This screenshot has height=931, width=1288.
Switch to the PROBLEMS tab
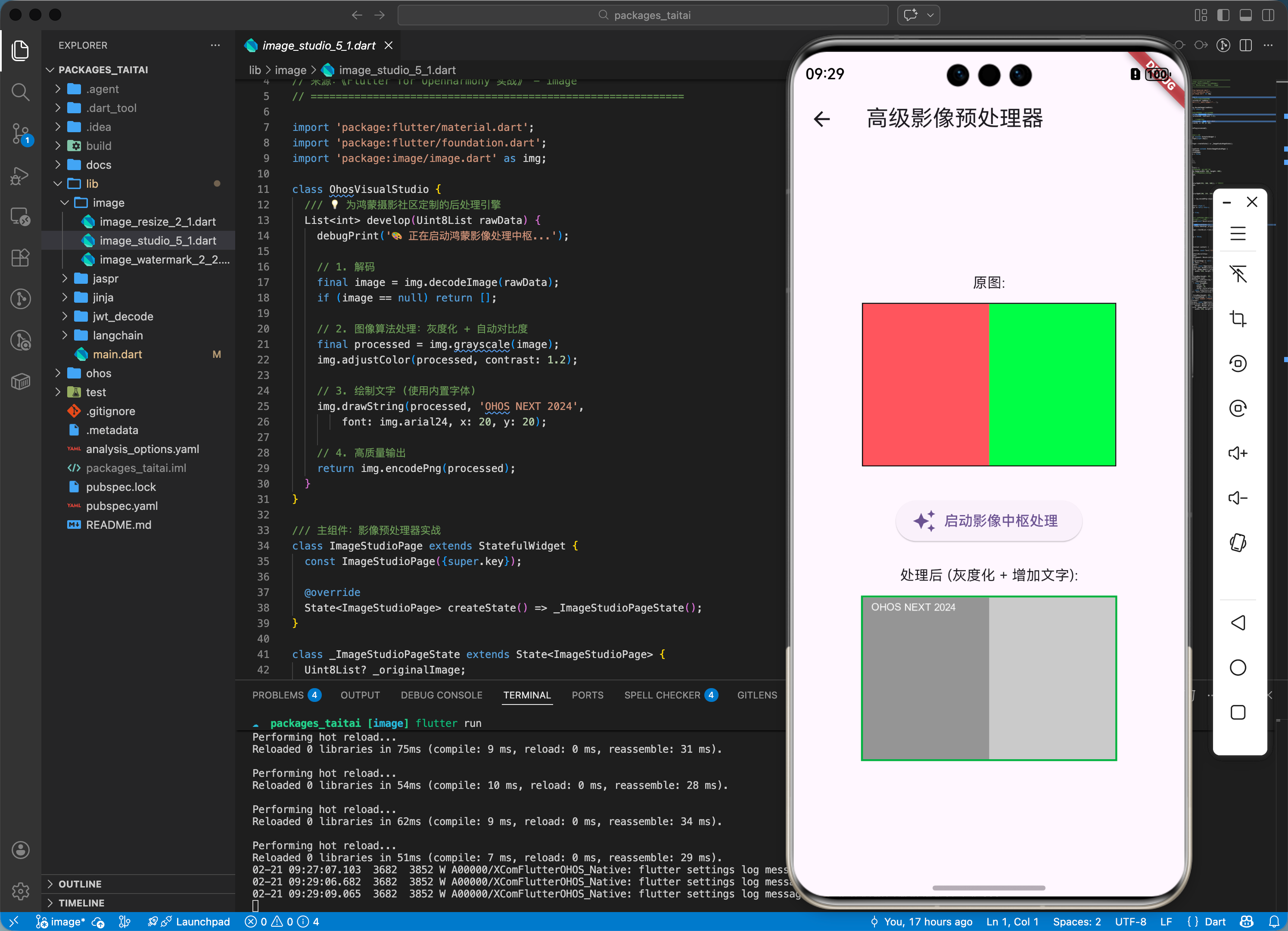[278, 695]
